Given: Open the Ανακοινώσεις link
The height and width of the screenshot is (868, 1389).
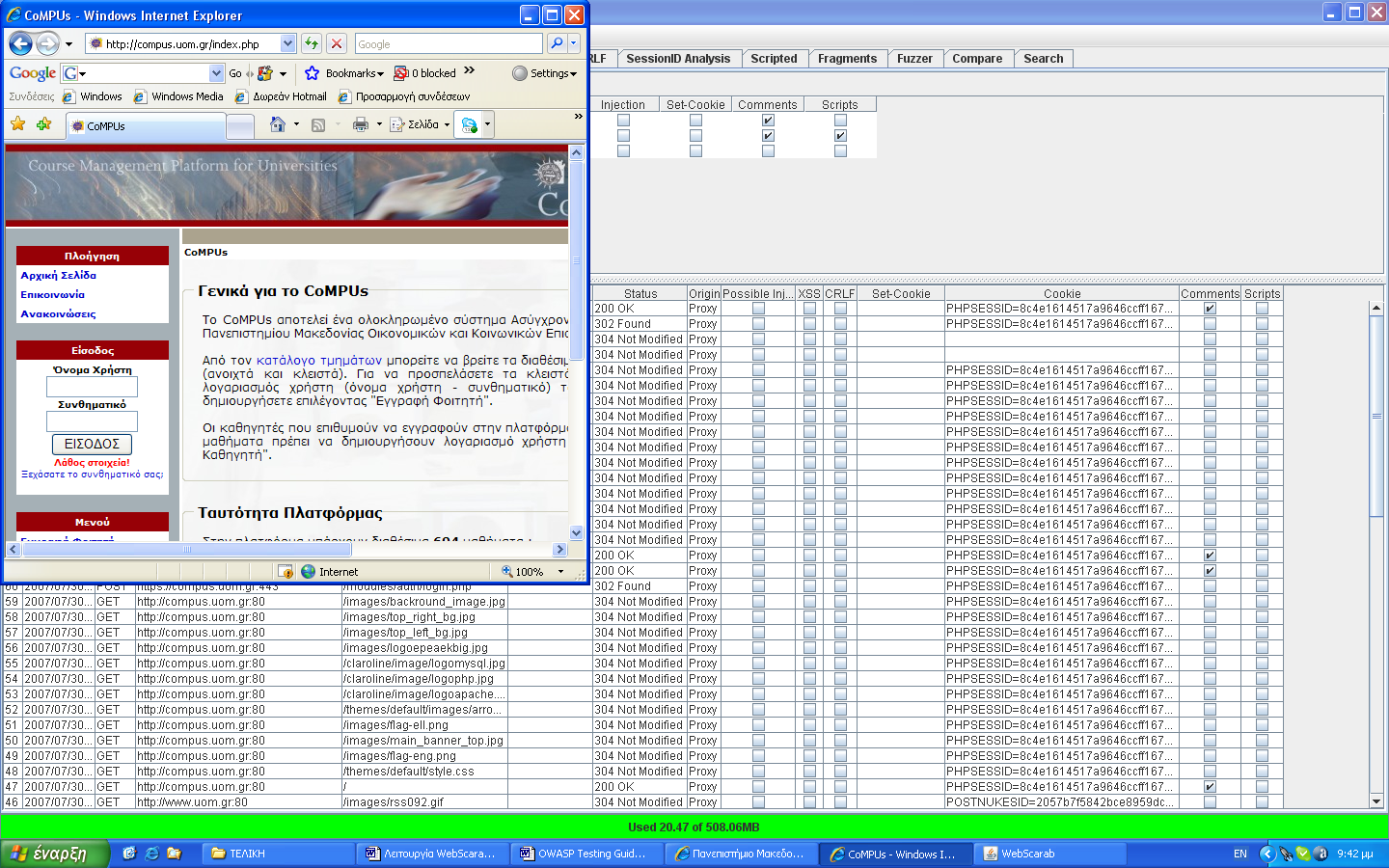Looking at the screenshot, I should click(x=58, y=313).
